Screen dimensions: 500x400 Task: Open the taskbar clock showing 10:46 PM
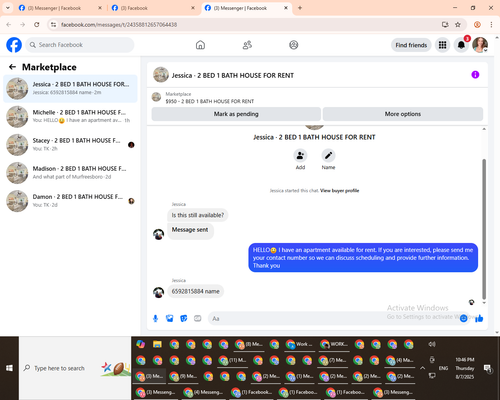tap(465, 368)
